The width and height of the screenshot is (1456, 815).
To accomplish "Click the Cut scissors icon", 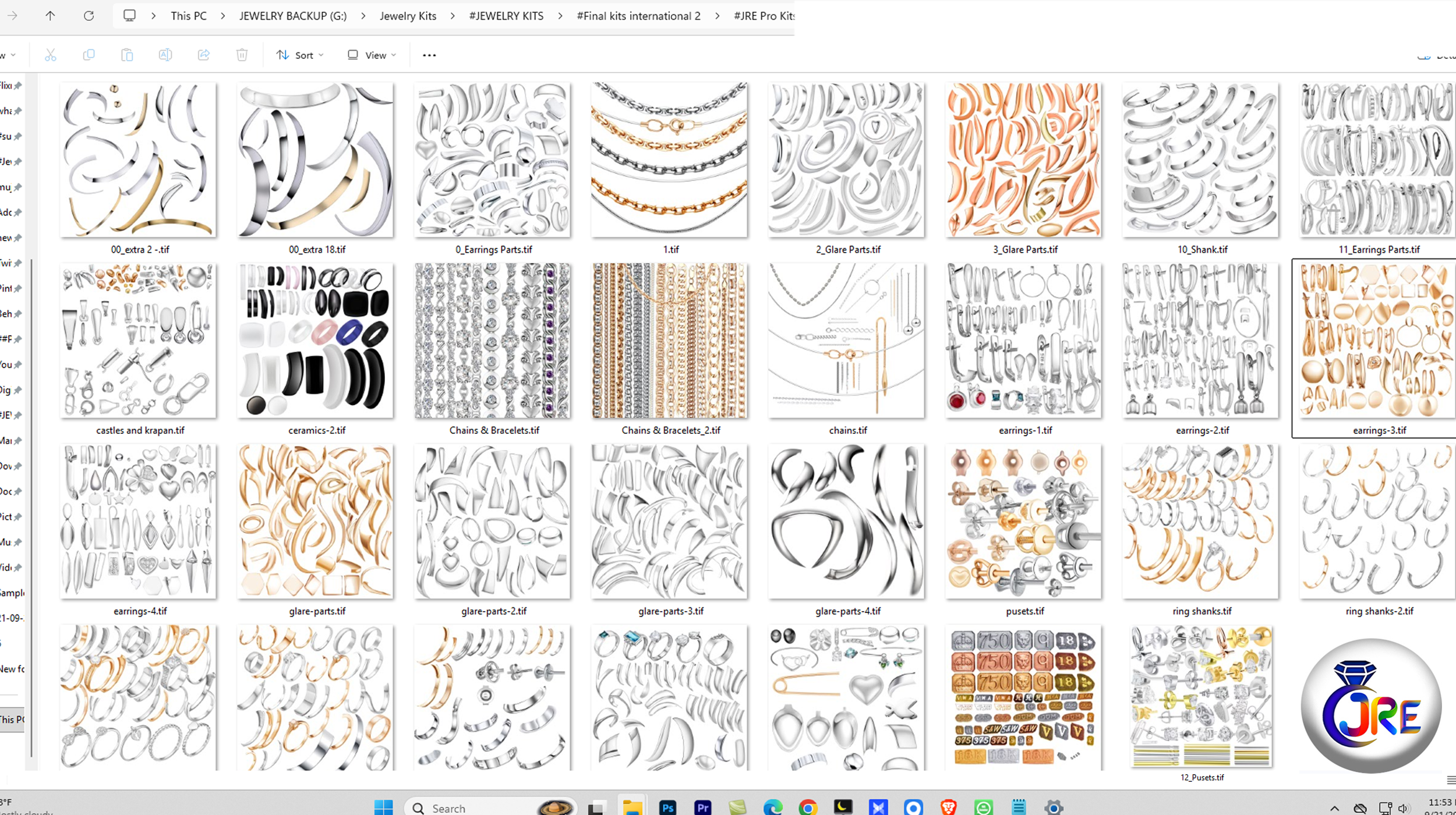I will (x=51, y=55).
